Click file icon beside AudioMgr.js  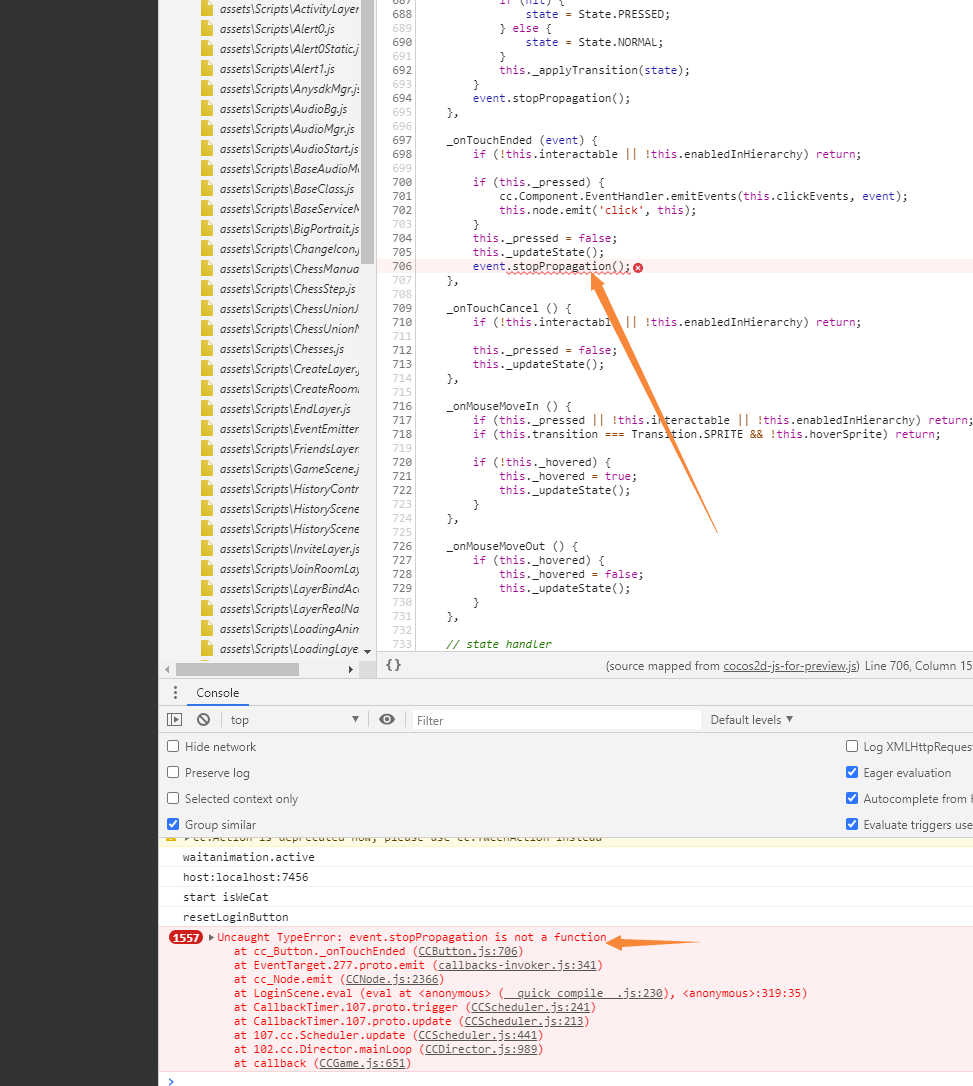coord(206,129)
